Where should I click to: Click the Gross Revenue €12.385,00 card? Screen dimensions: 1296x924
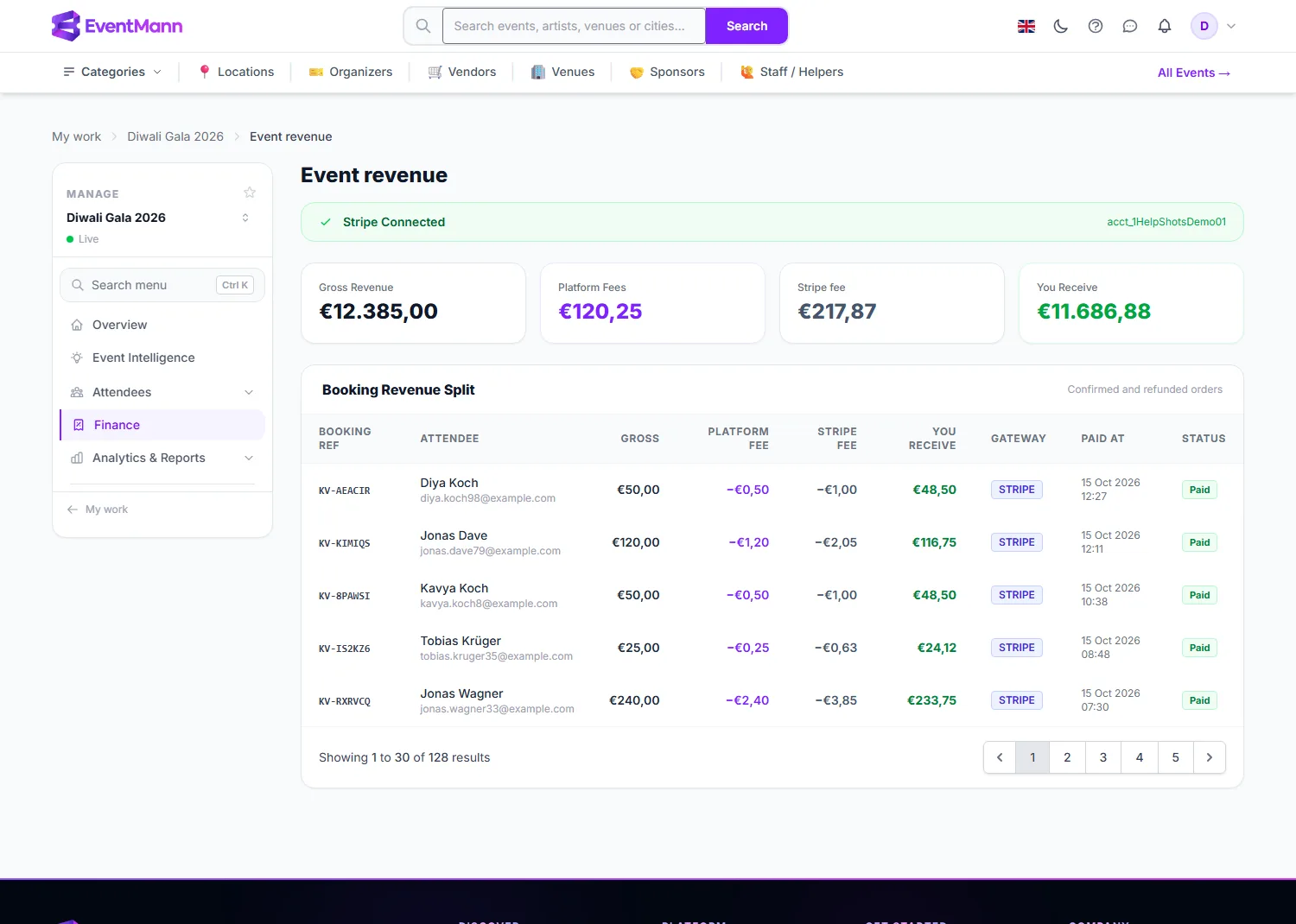point(413,303)
